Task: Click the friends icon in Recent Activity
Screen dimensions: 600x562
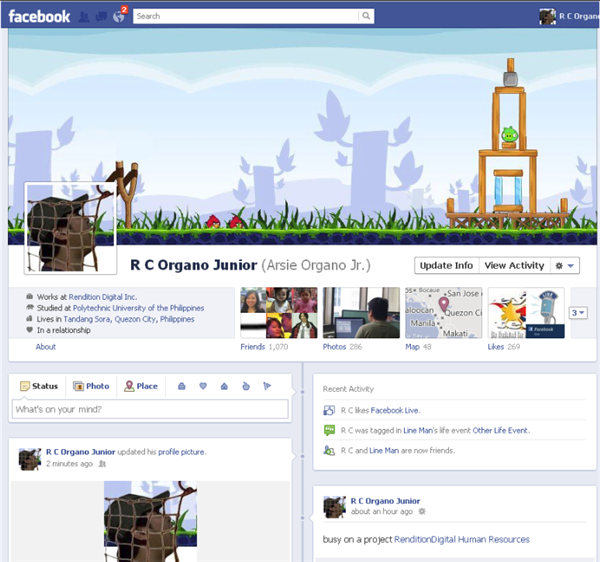Action: tap(329, 451)
